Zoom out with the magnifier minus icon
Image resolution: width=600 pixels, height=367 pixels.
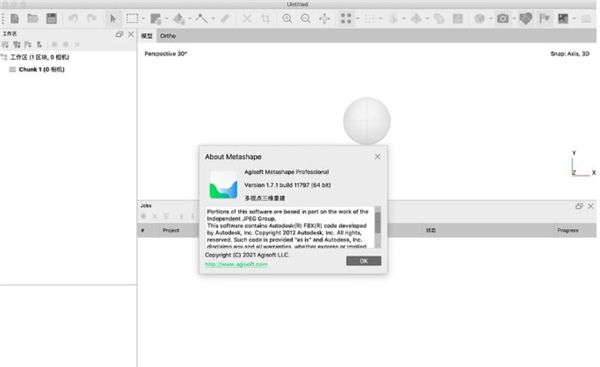(x=305, y=18)
